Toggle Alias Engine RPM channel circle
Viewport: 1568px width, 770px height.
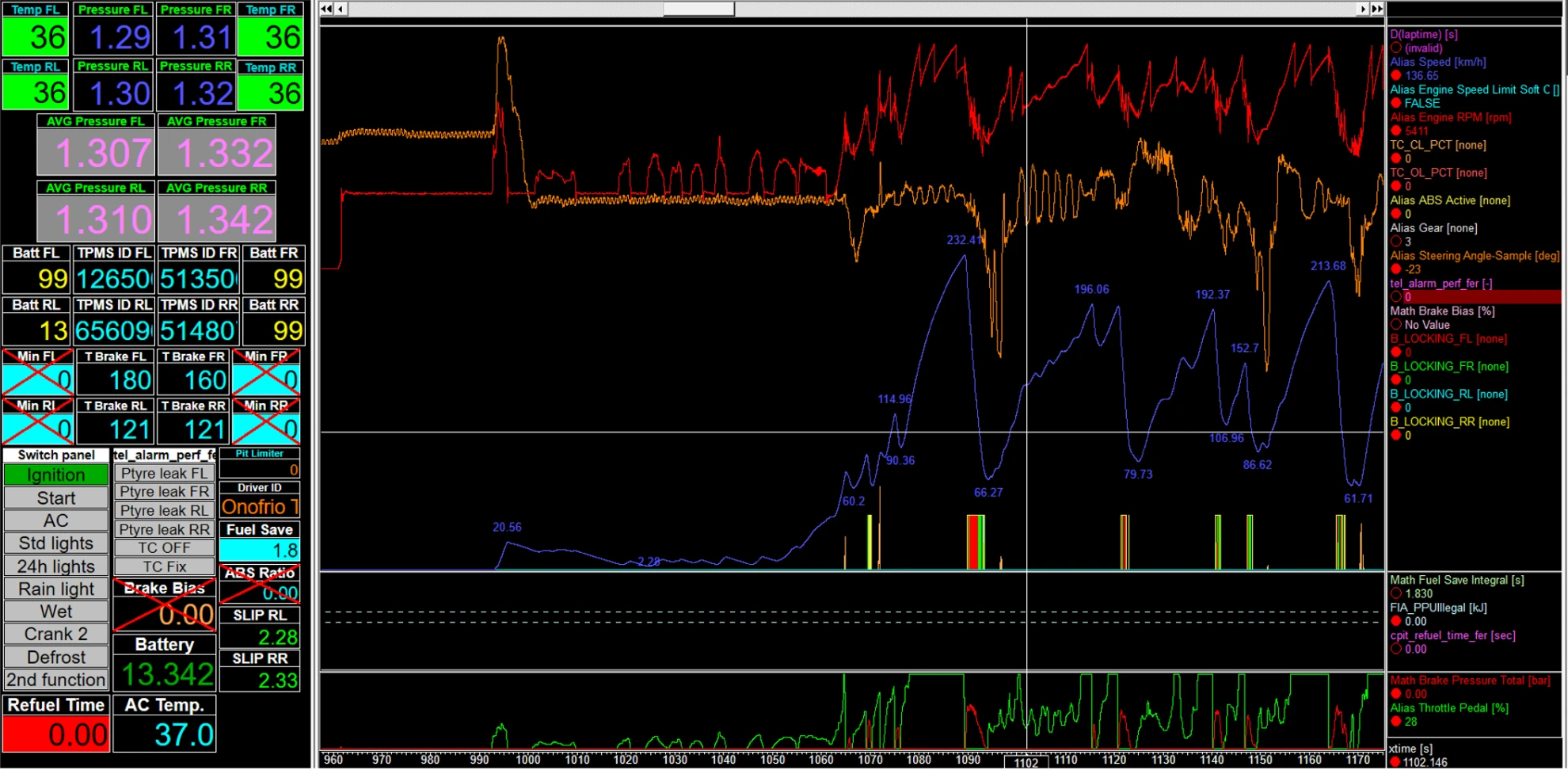pos(1396,131)
